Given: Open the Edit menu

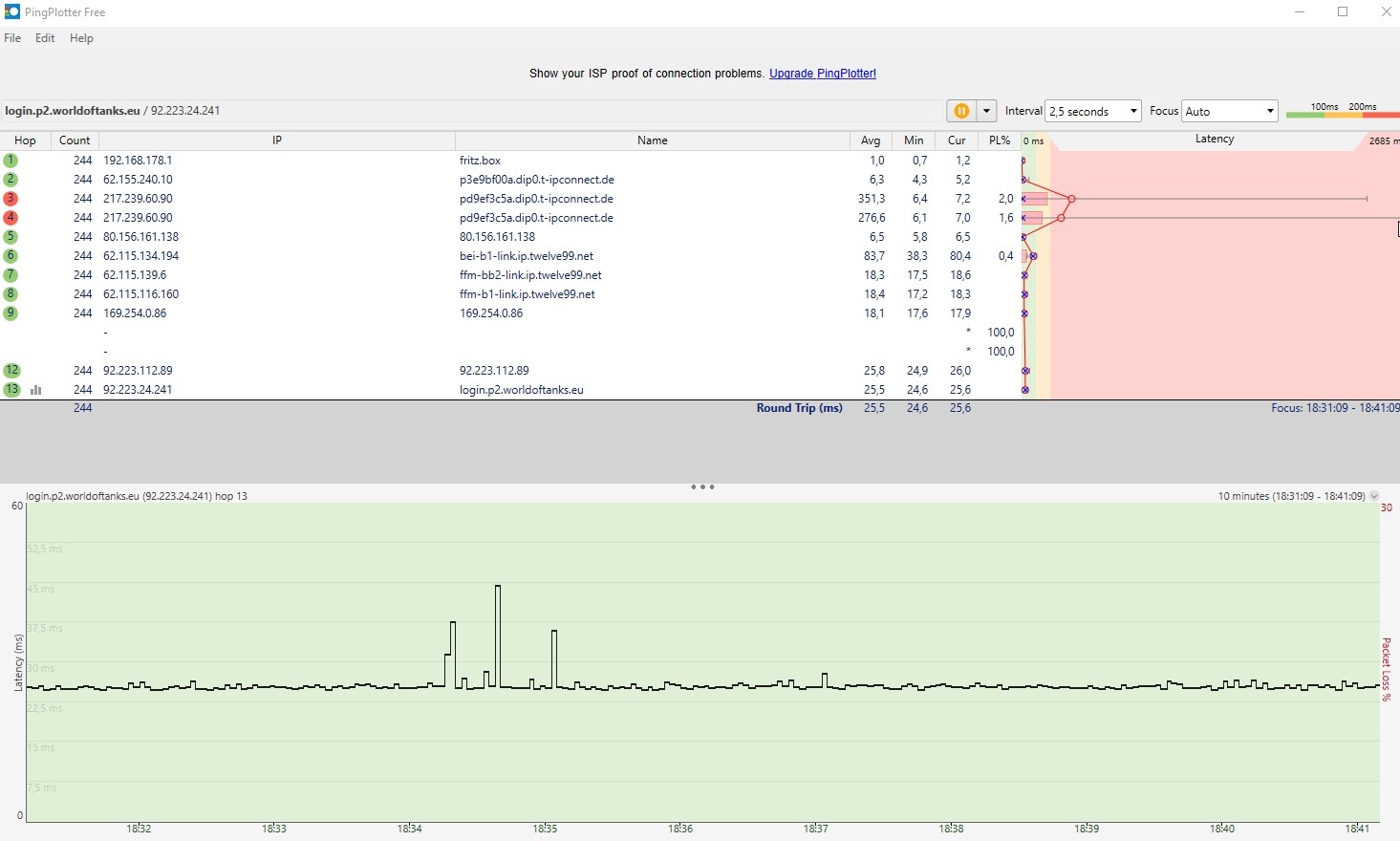Looking at the screenshot, I should 45,38.
